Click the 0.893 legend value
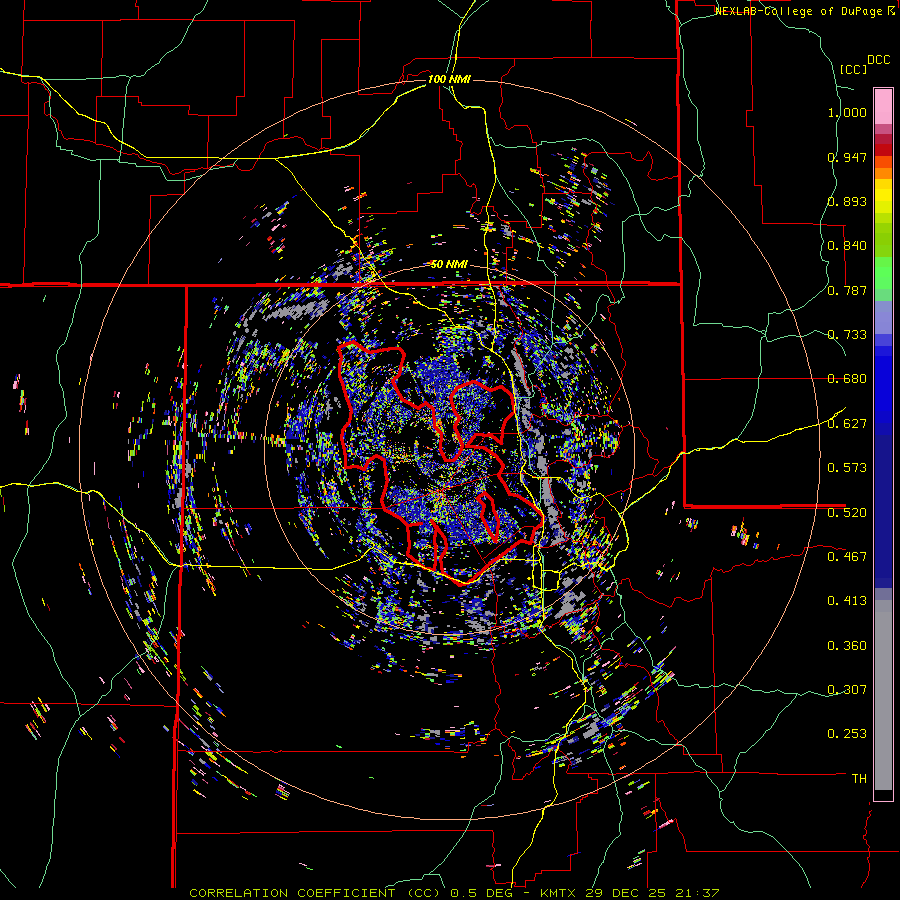Image resolution: width=900 pixels, height=900 pixels. click(847, 201)
